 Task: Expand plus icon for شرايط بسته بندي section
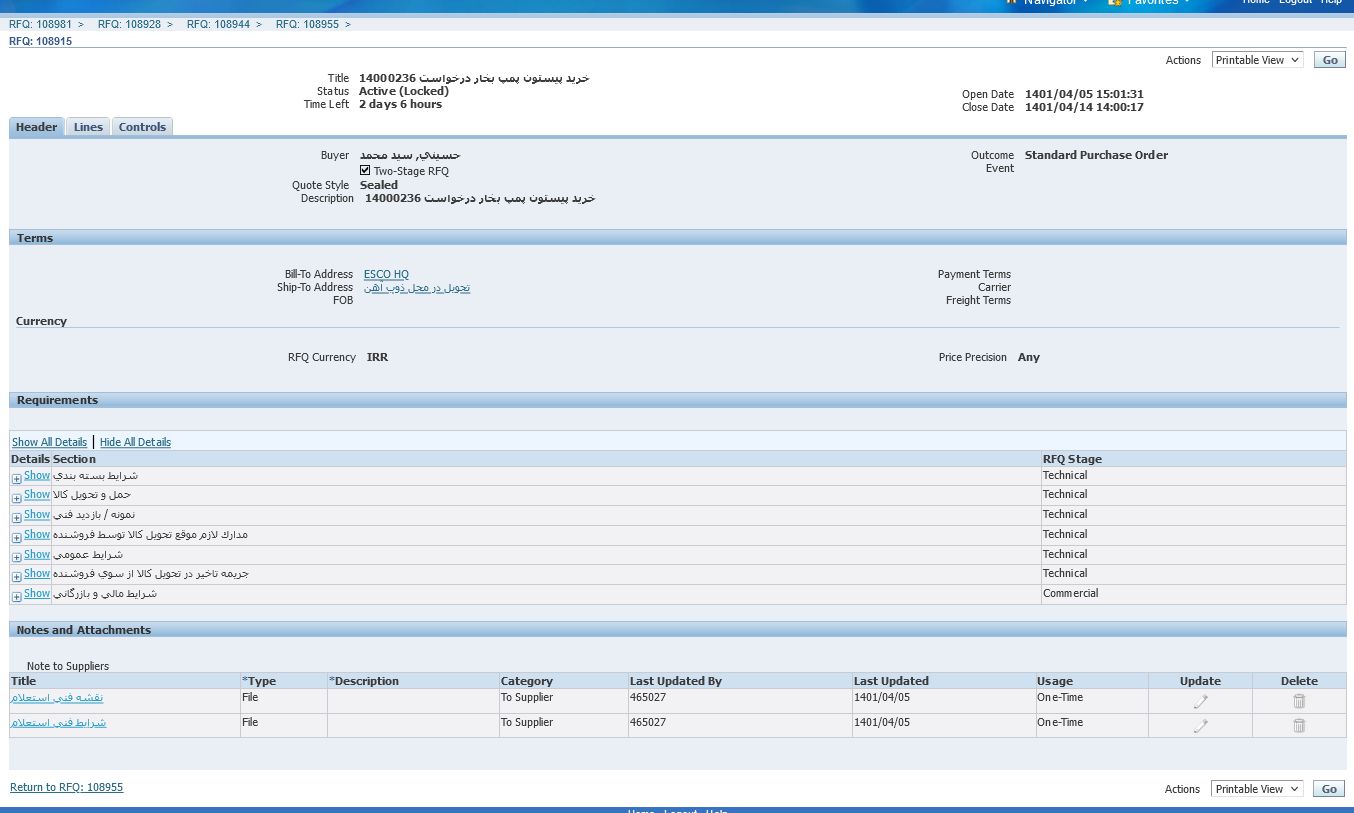coord(17,479)
